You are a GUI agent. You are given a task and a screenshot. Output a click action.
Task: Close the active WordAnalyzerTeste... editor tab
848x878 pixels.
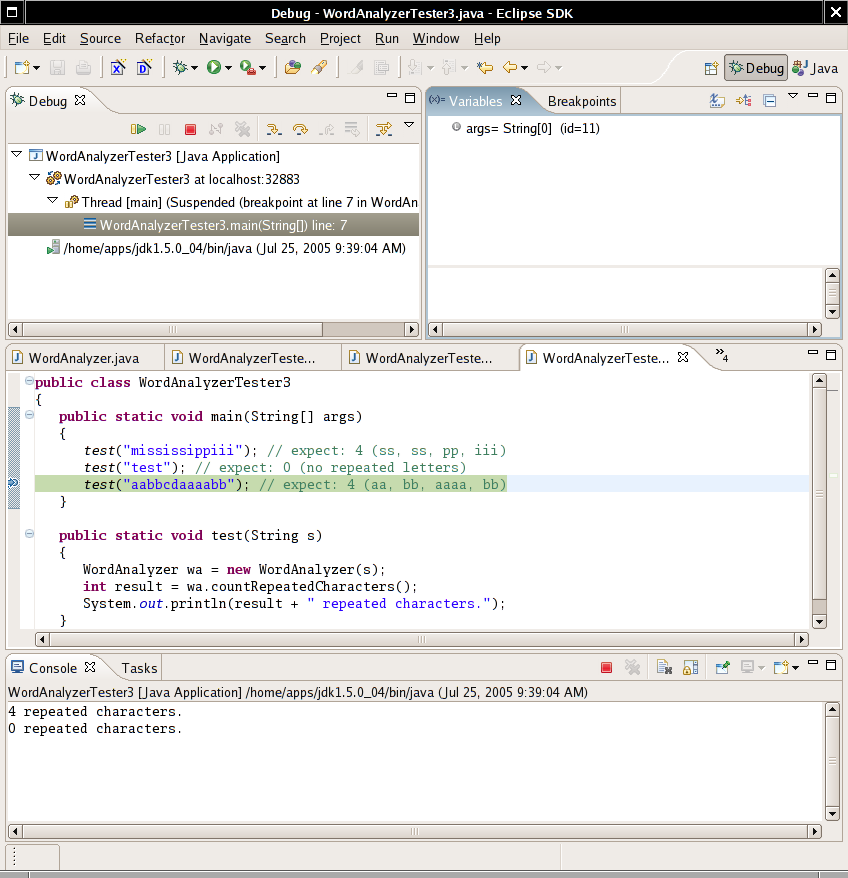683,357
